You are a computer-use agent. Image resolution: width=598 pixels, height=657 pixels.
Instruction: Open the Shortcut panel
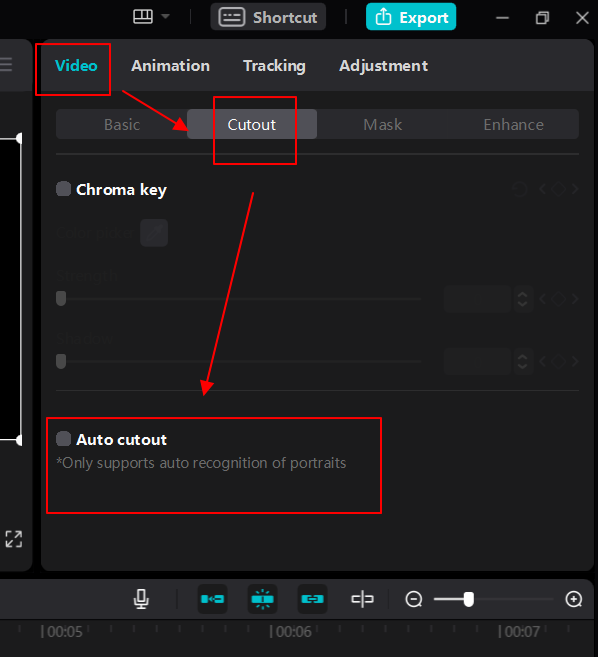point(268,17)
